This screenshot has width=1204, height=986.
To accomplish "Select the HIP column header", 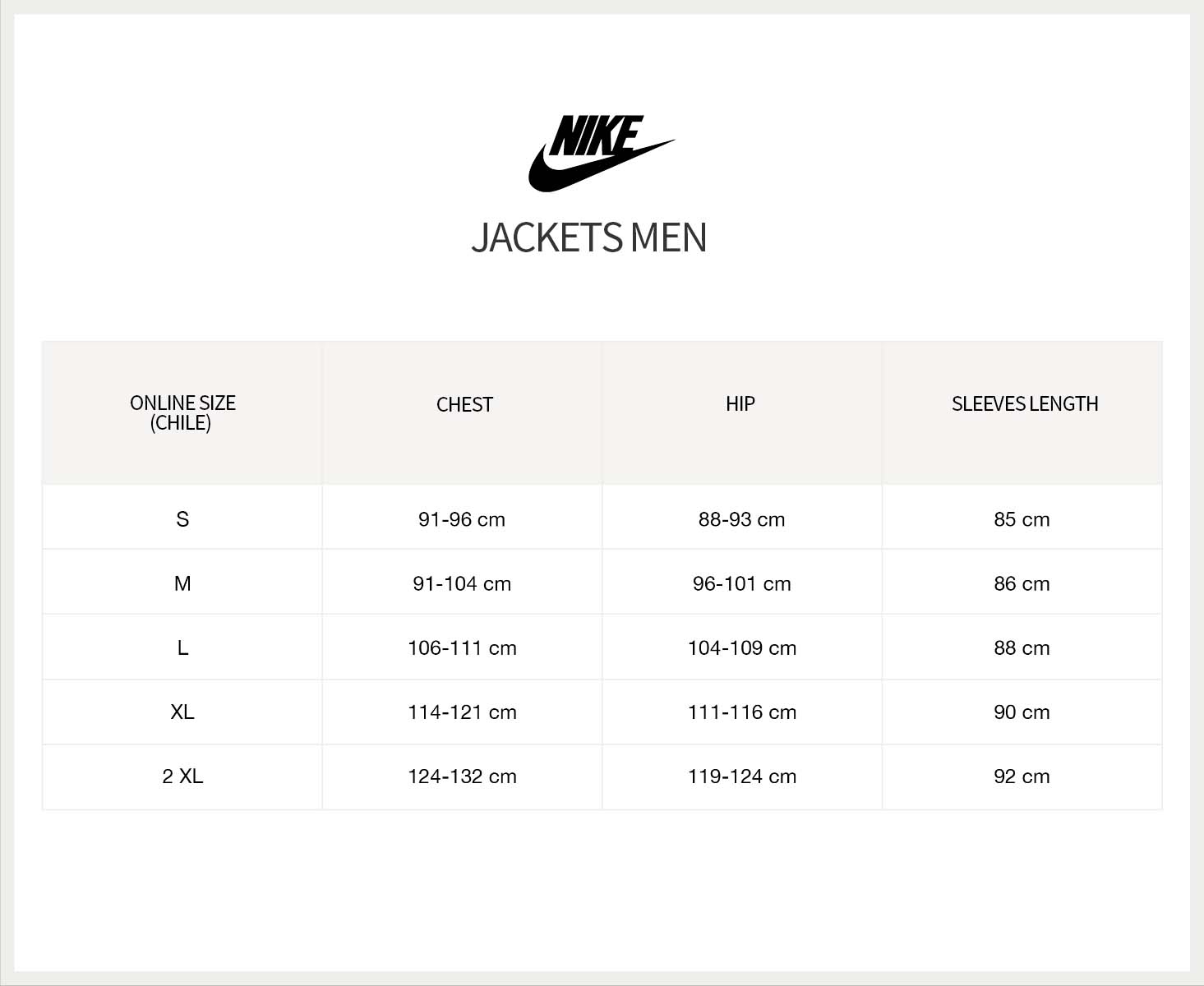I will [x=740, y=403].
